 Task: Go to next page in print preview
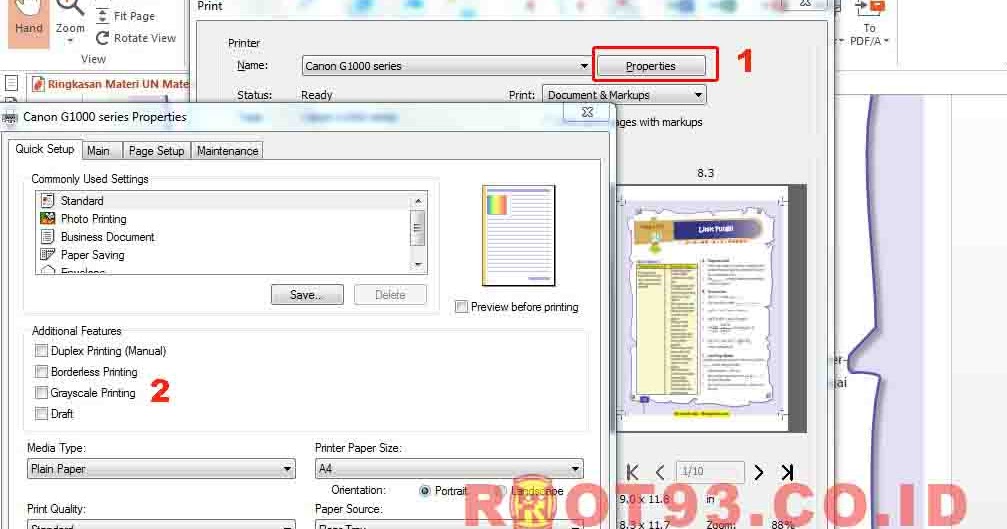pos(758,473)
